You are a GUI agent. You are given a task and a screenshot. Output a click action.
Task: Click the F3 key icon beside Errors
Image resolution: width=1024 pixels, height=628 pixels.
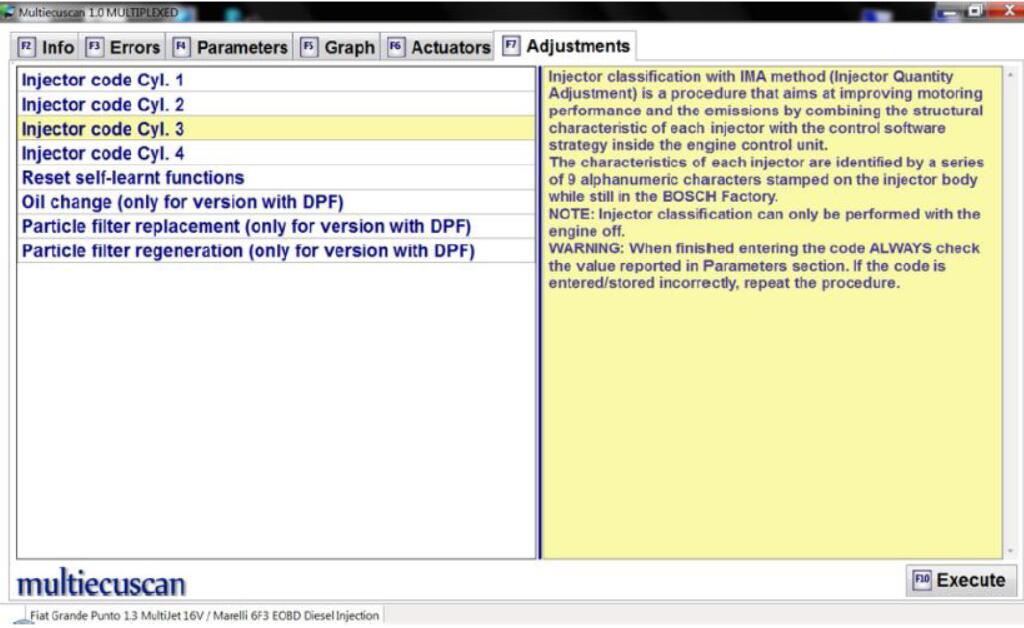tap(94, 47)
